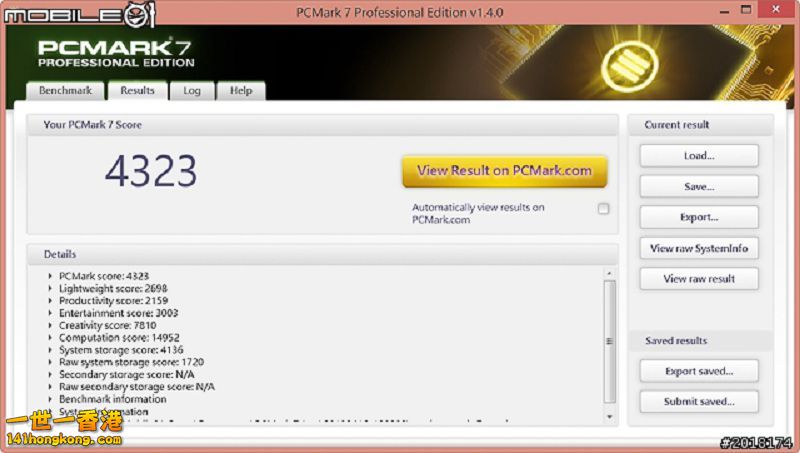Viewport: 800px width, 453px height.
Task: Expand Benchmark information in Details
Action: pos(50,399)
